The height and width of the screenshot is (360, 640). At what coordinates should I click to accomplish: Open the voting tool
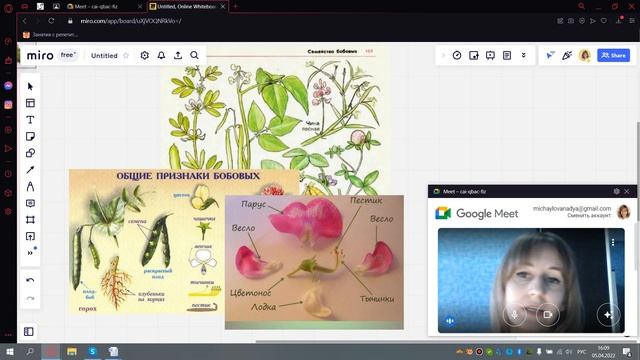click(473, 55)
